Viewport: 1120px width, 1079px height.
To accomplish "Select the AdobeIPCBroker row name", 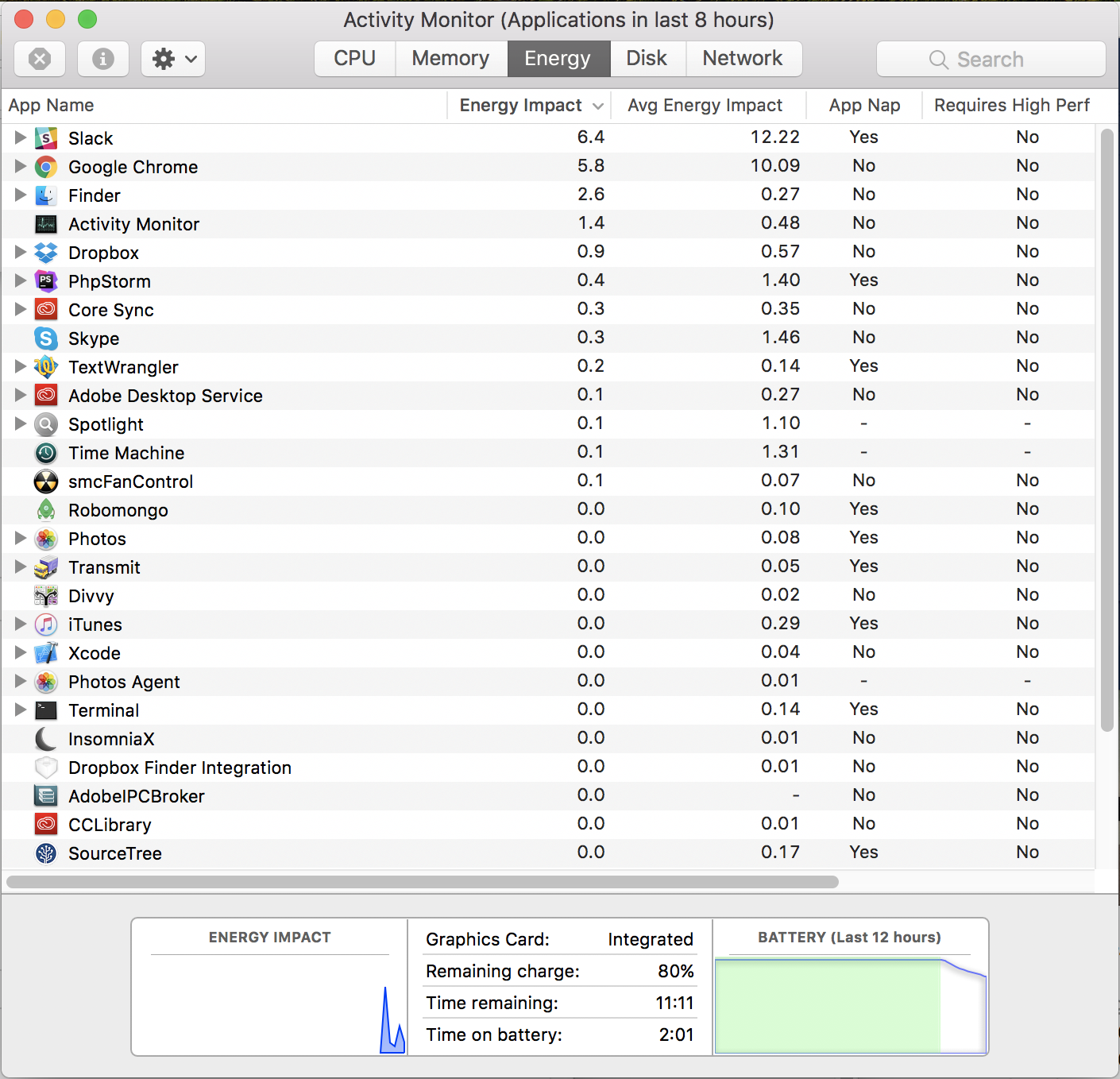I will (x=137, y=796).
